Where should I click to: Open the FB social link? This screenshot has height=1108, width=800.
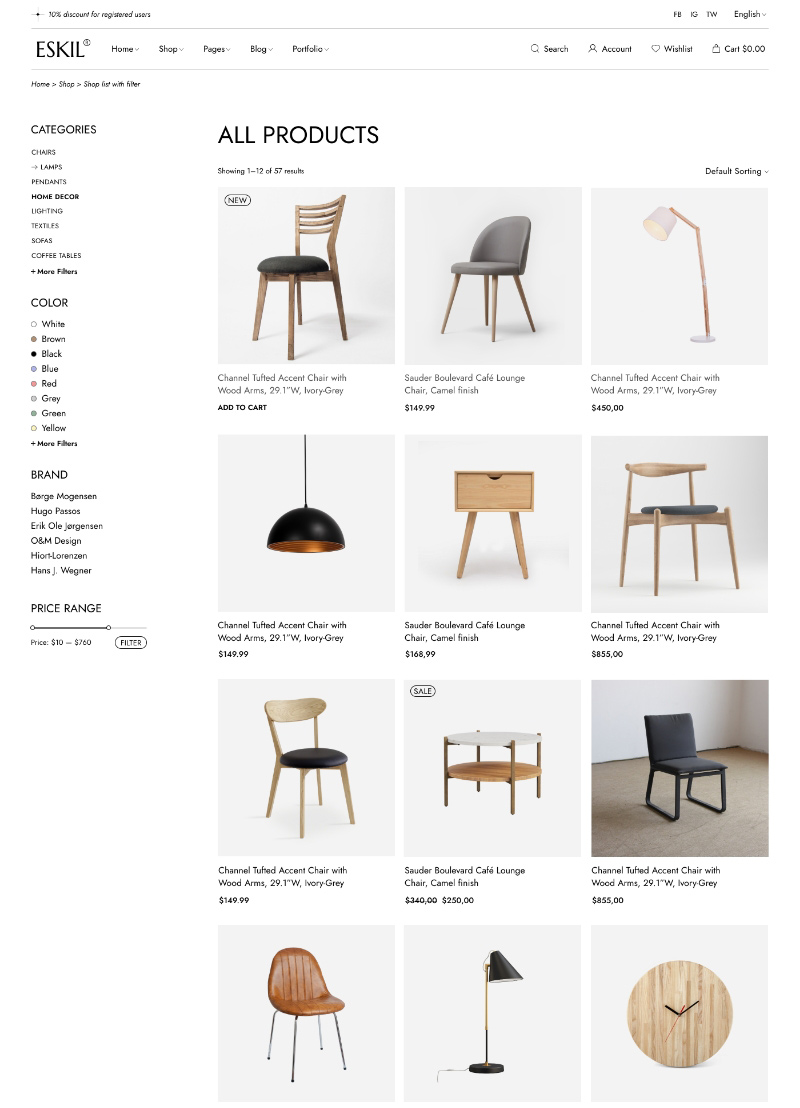coord(677,14)
